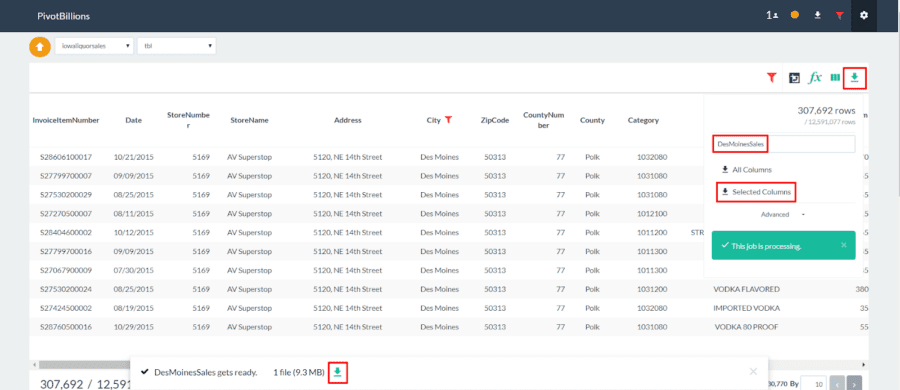Click date cell 08/11/2015
Screen dimensions: 900x390
point(134,214)
